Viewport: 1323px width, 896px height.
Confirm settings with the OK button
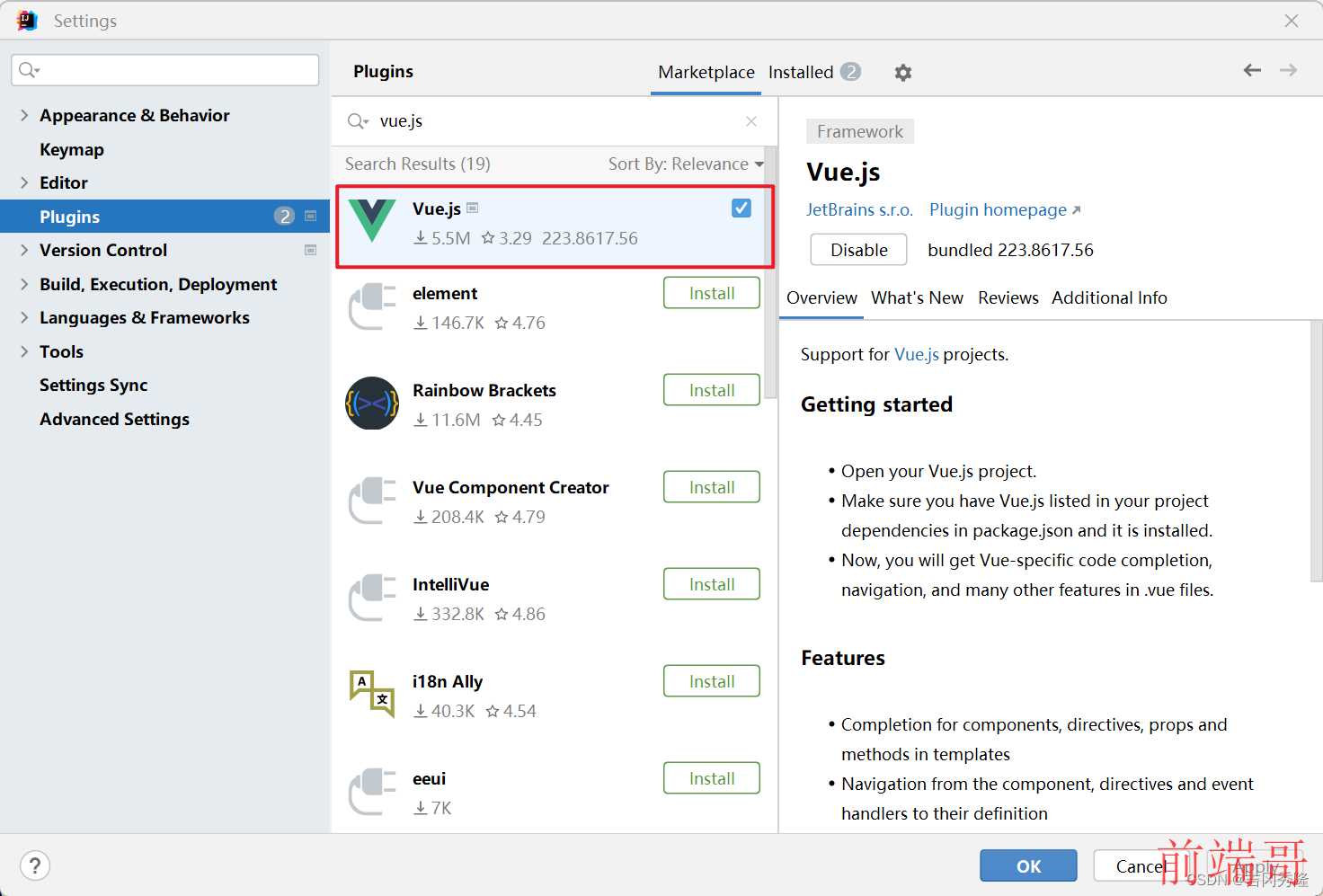click(1028, 866)
